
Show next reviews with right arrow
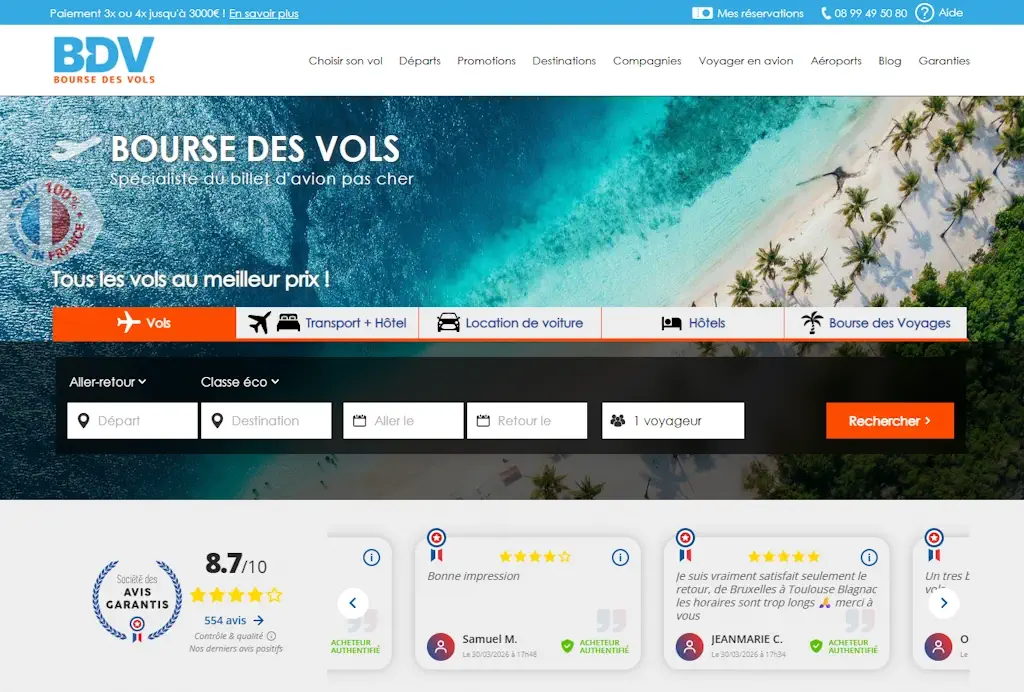pos(944,603)
